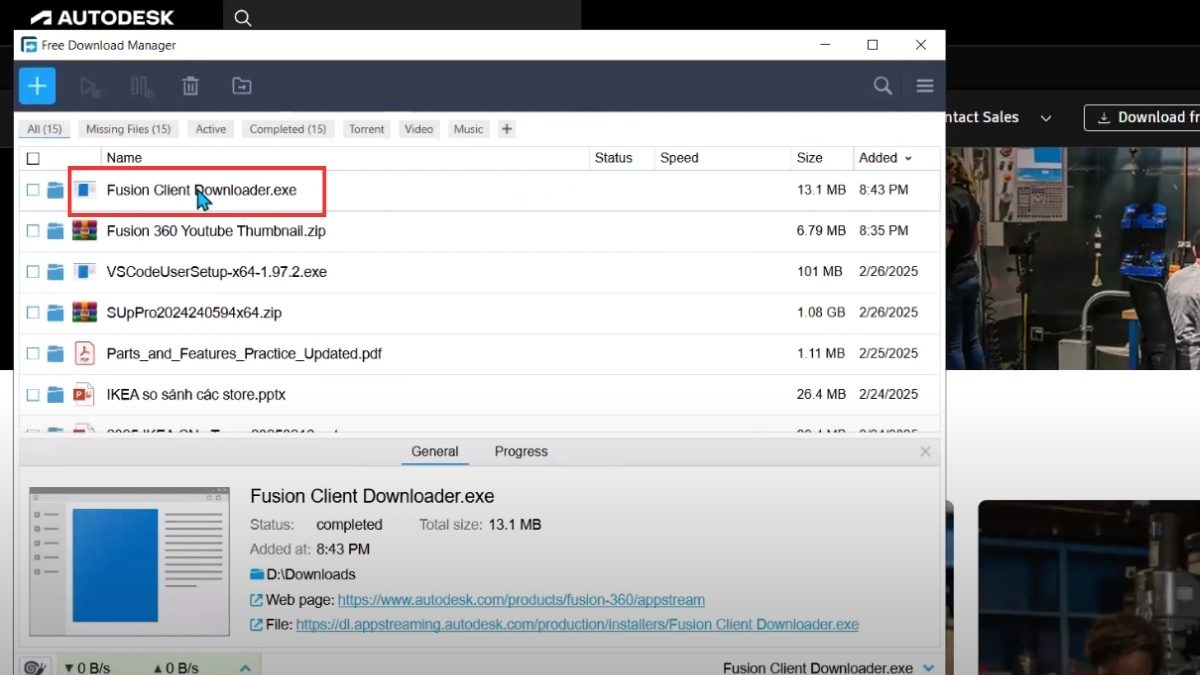Collapse details via chevron beside bottom filename
Viewport: 1200px width, 675px height.
[x=929, y=668]
